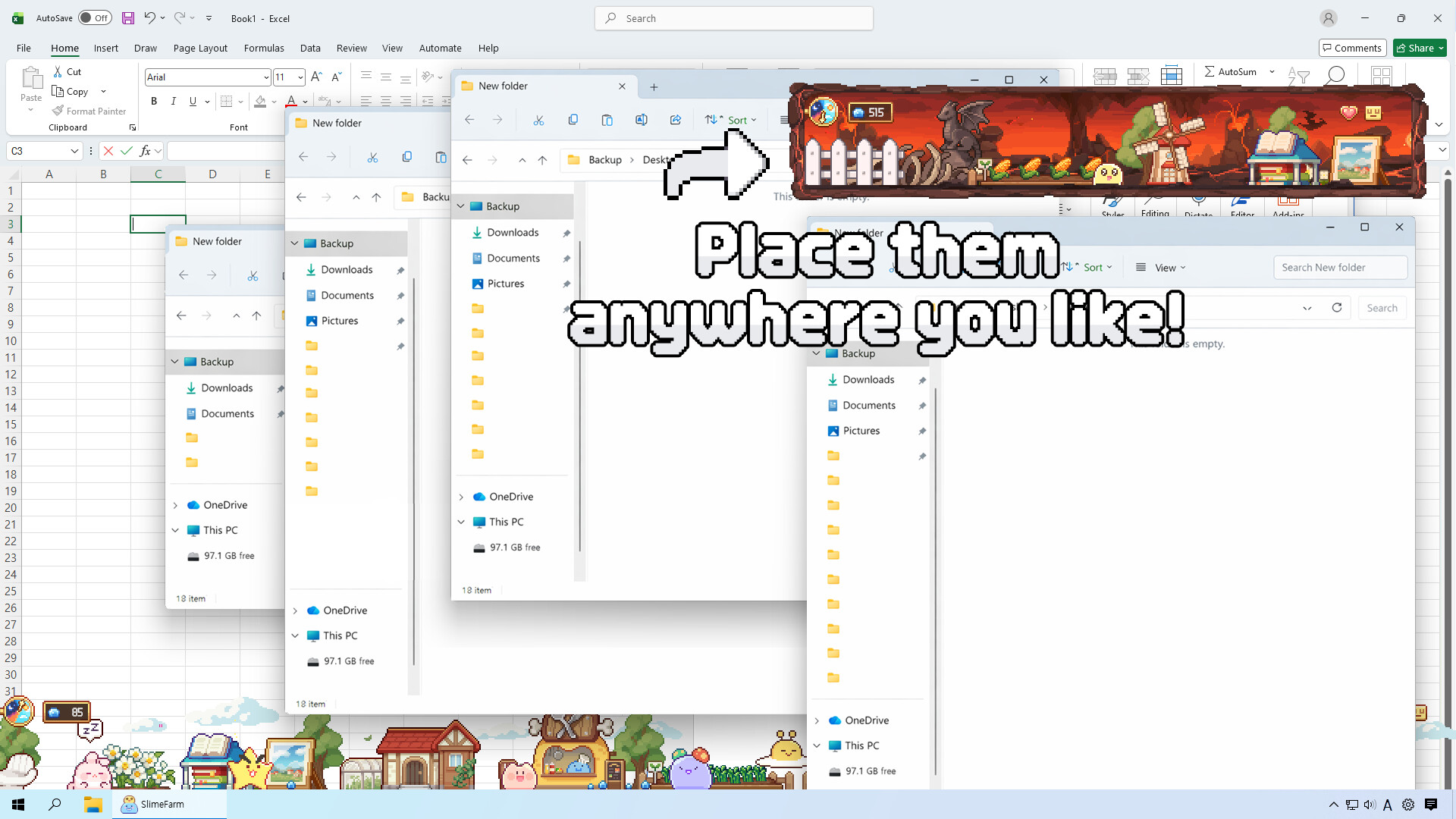Click the Comments button
Viewport: 1456px width, 819px height.
pyautogui.click(x=1352, y=48)
